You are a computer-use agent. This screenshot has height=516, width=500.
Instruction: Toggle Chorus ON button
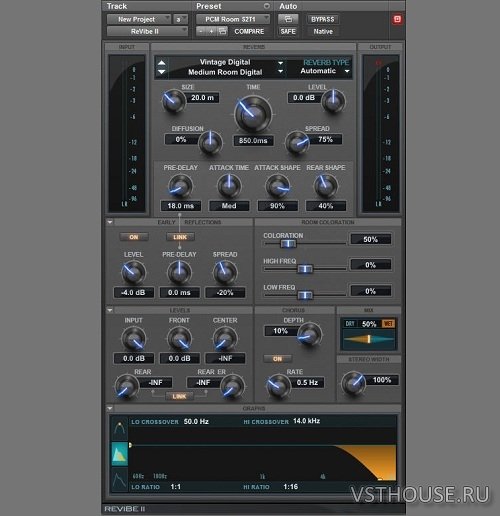click(x=277, y=359)
